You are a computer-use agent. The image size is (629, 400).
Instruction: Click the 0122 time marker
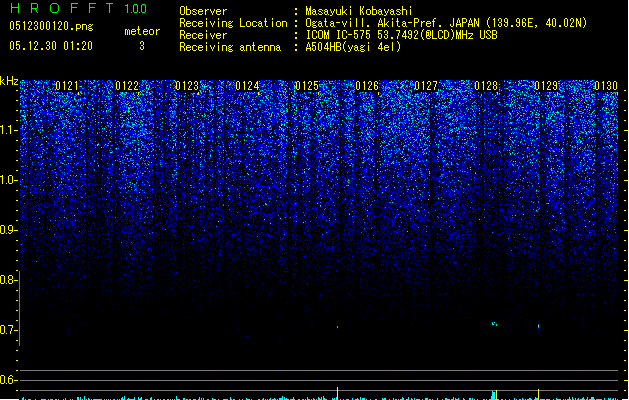127,86
